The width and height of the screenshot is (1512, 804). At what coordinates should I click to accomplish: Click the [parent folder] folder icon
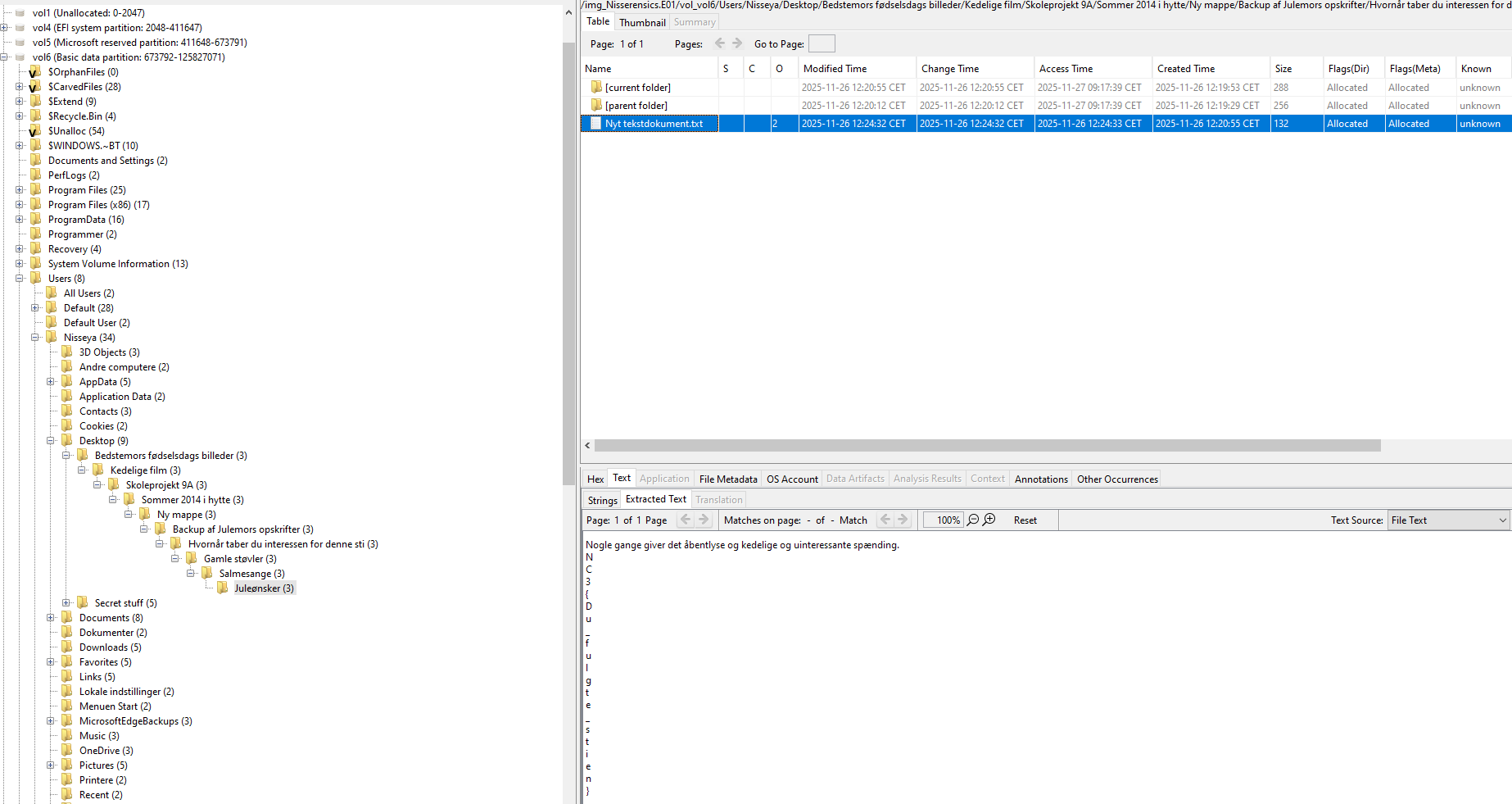[596, 106]
